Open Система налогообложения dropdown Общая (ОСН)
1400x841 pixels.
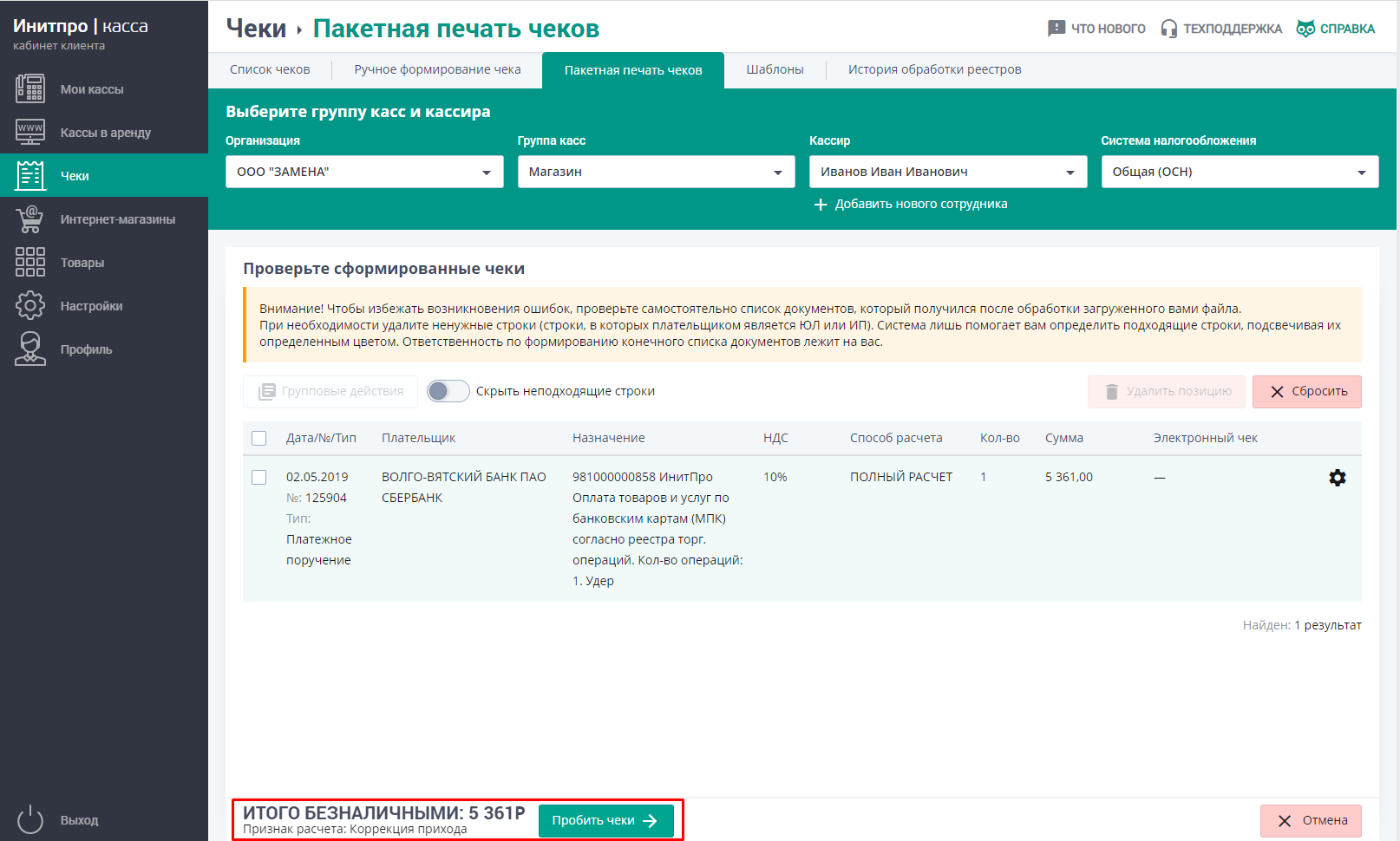point(1240,172)
